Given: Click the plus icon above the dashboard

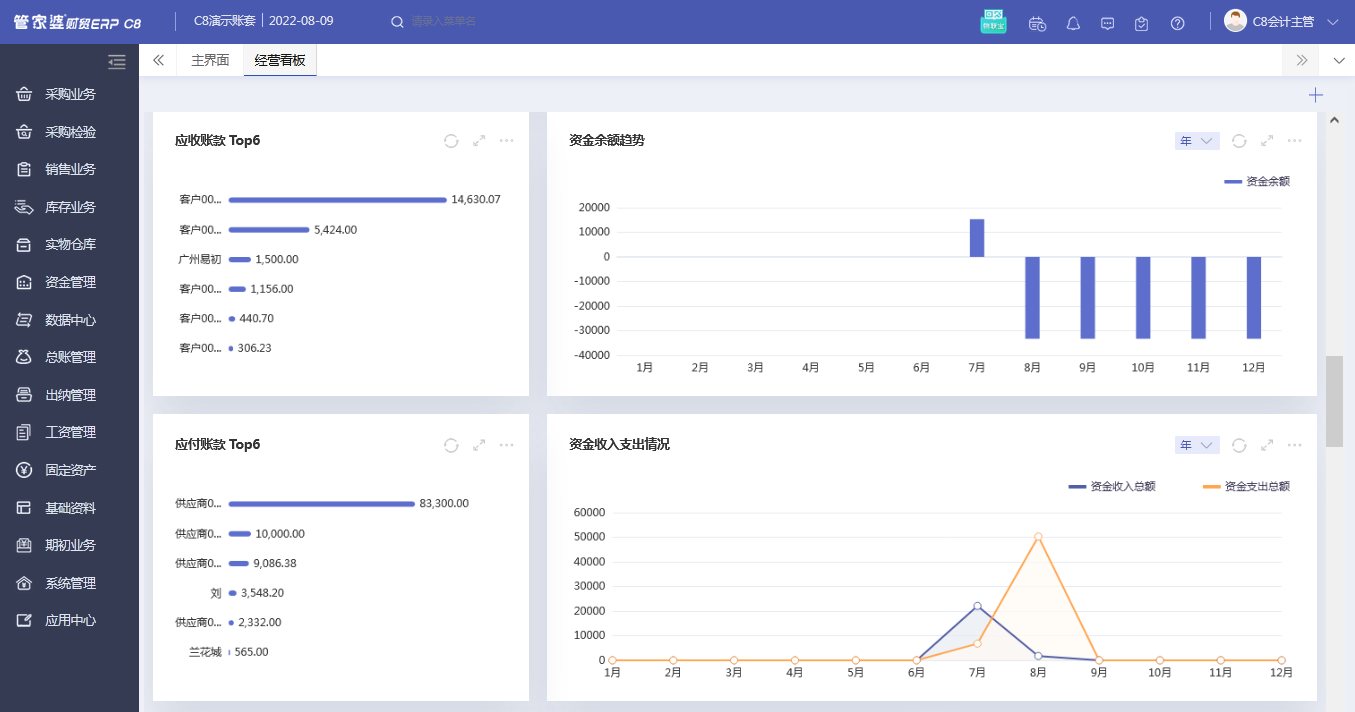Looking at the screenshot, I should point(1315,95).
